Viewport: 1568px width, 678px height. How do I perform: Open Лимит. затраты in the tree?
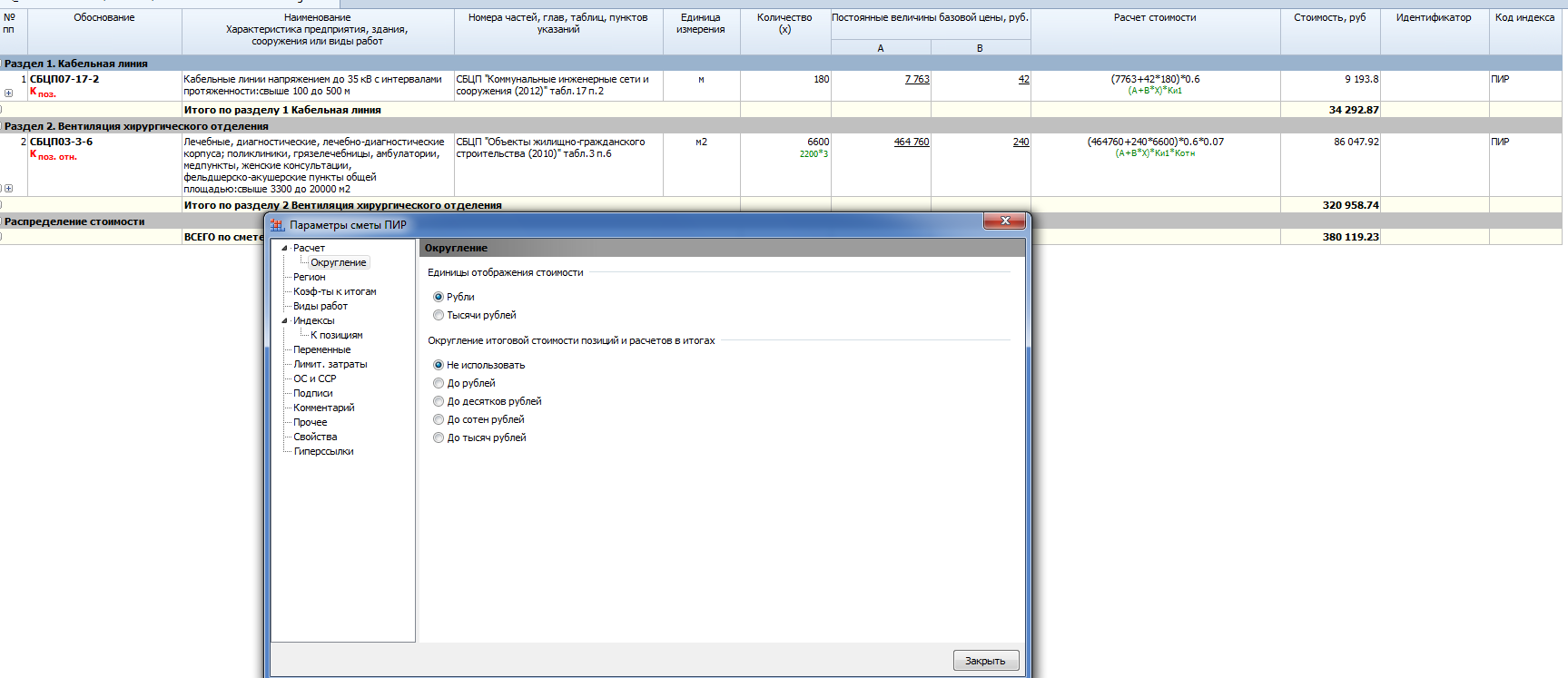(330, 364)
